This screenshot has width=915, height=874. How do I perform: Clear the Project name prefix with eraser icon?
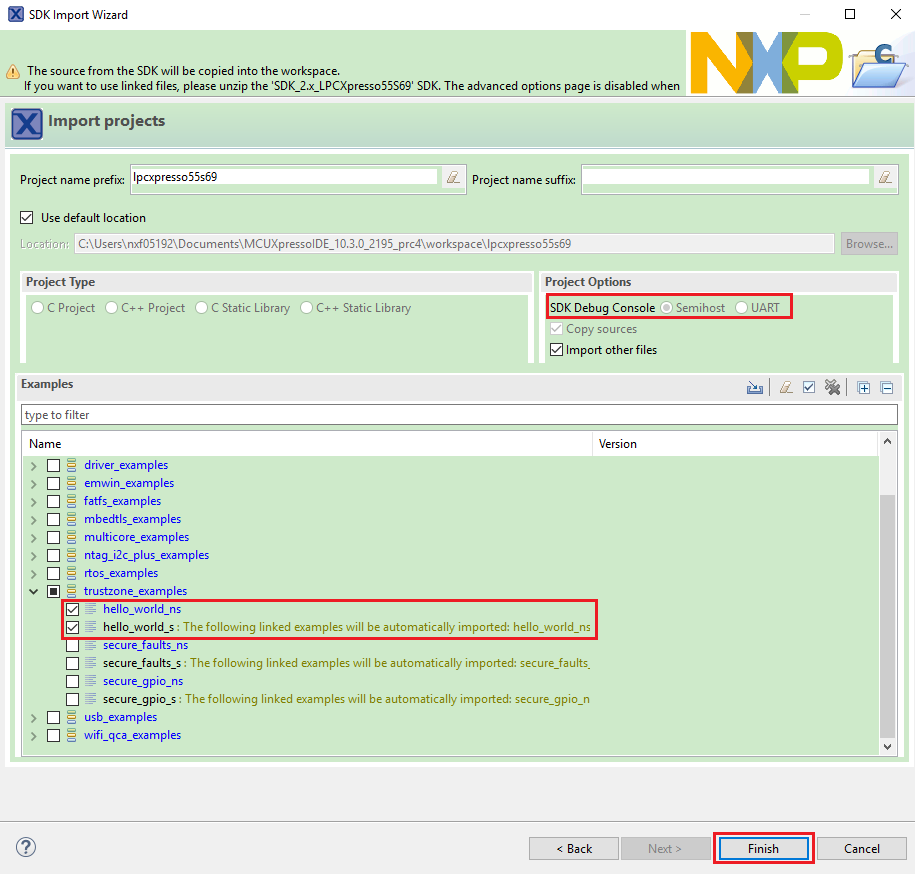point(454,178)
